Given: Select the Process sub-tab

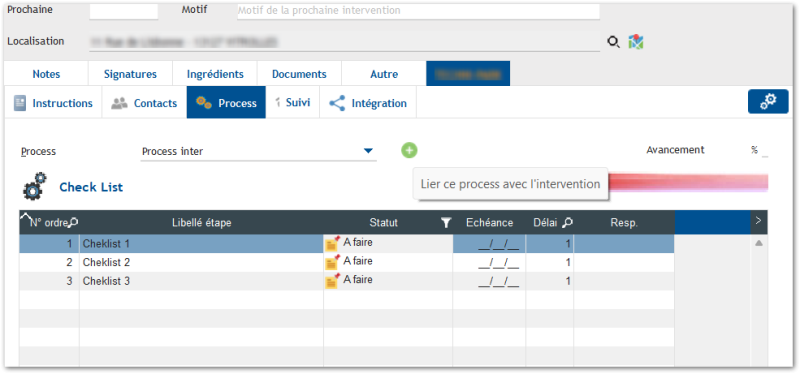Looking at the screenshot, I should pos(226,103).
